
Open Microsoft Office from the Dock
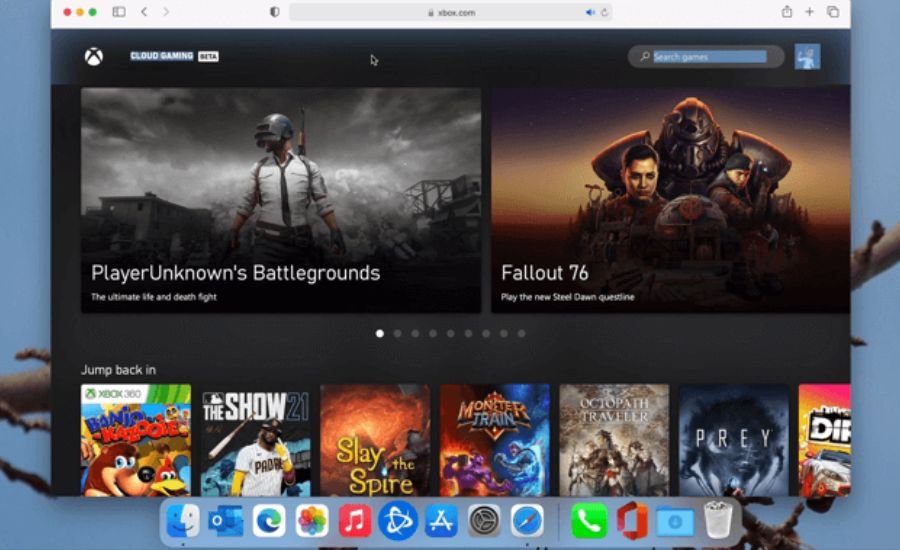(632, 521)
